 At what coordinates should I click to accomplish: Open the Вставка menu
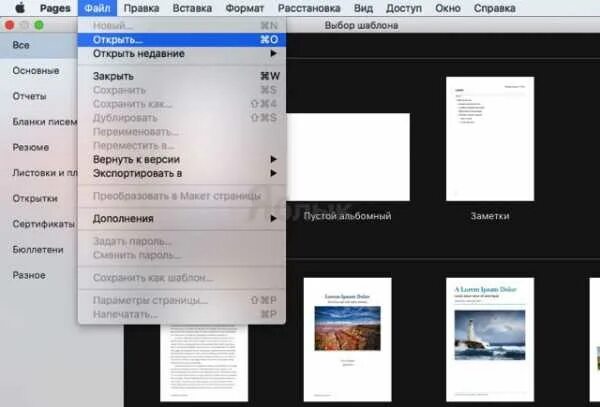tap(192, 8)
